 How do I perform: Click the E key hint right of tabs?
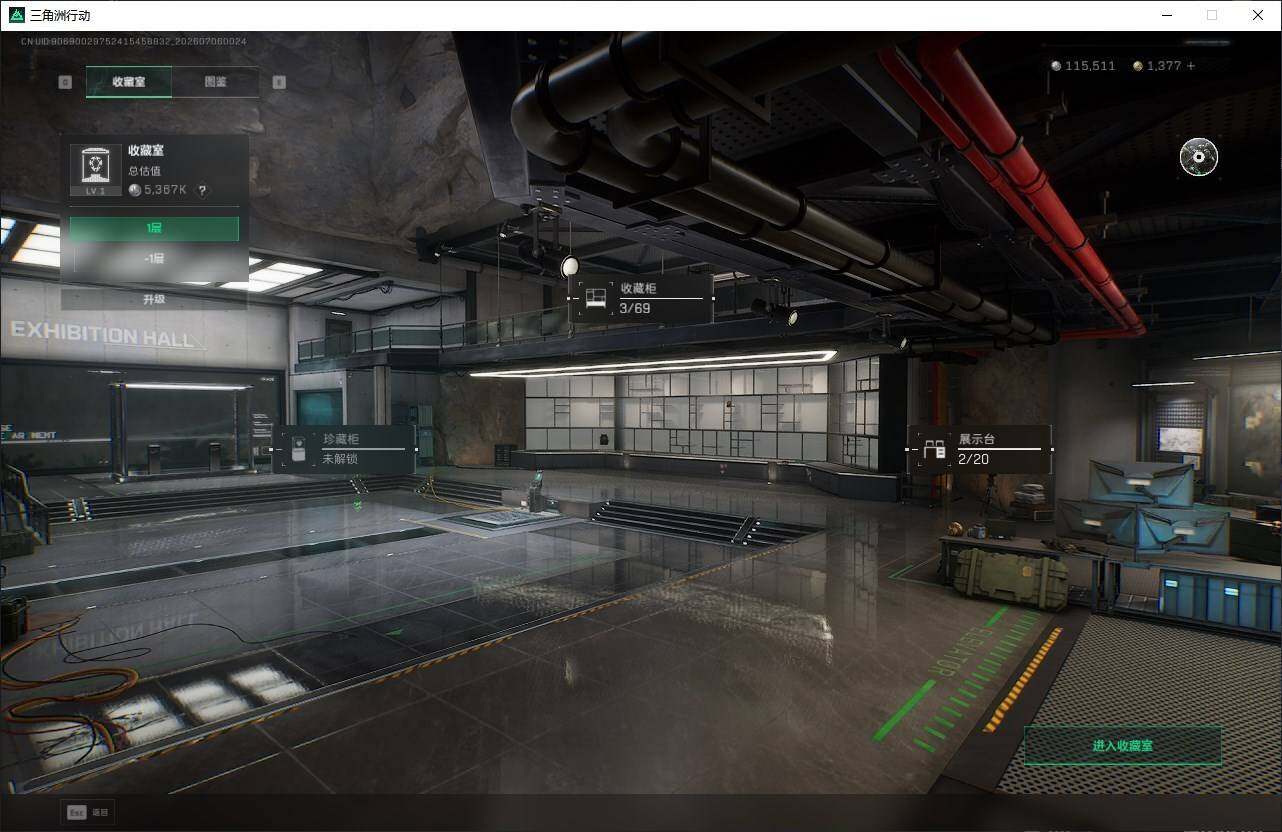click(x=279, y=82)
